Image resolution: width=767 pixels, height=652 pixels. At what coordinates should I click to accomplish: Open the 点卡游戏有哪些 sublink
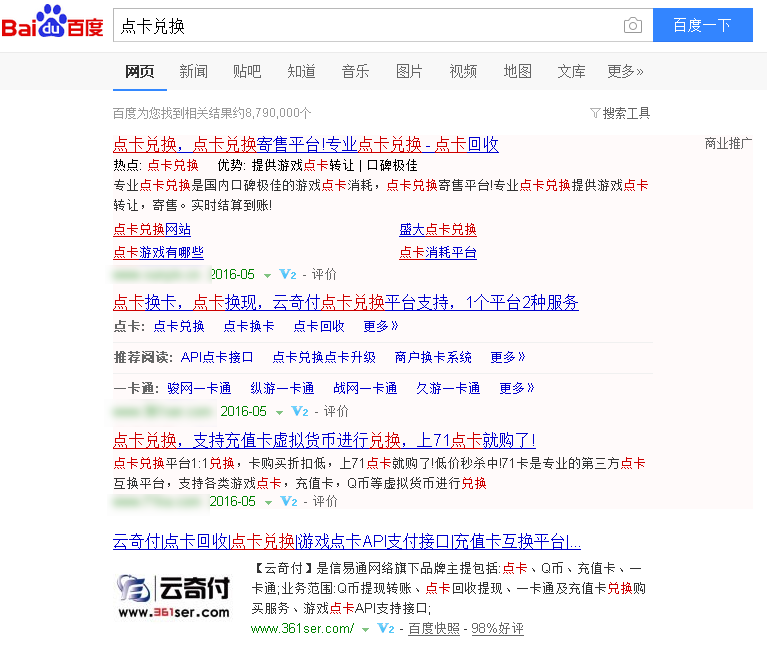click(x=158, y=252)
